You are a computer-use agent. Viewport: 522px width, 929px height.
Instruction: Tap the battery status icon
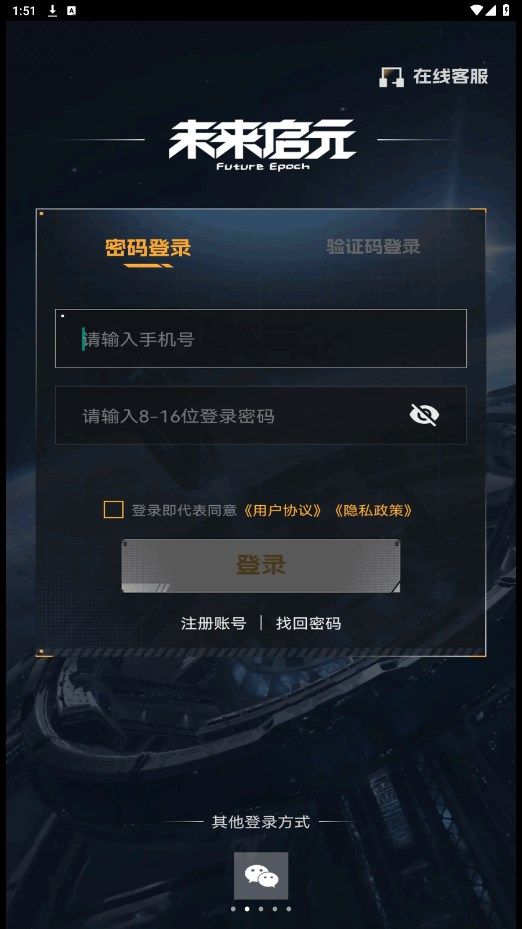507,10
